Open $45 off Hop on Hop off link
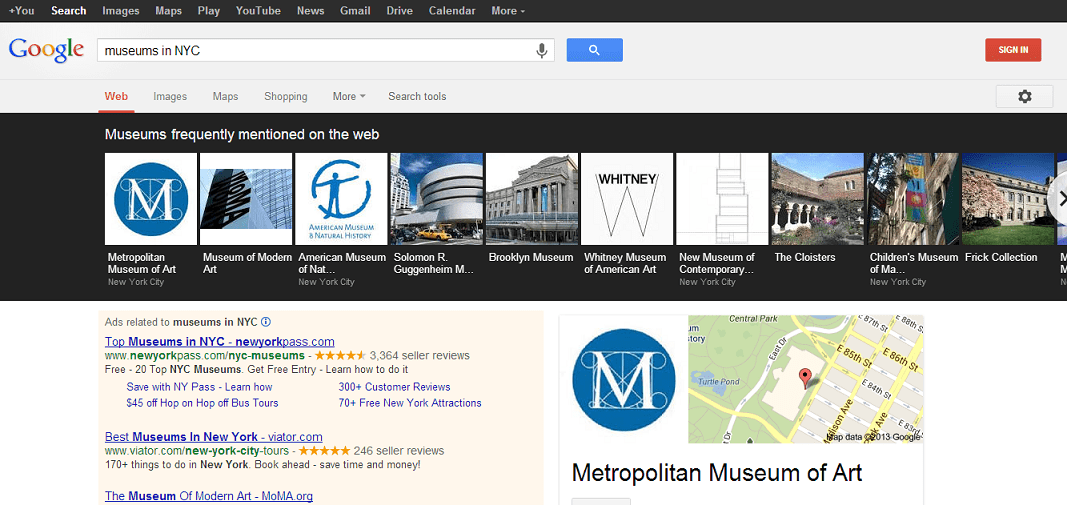 pyautogui.click(x=202, y=403)
